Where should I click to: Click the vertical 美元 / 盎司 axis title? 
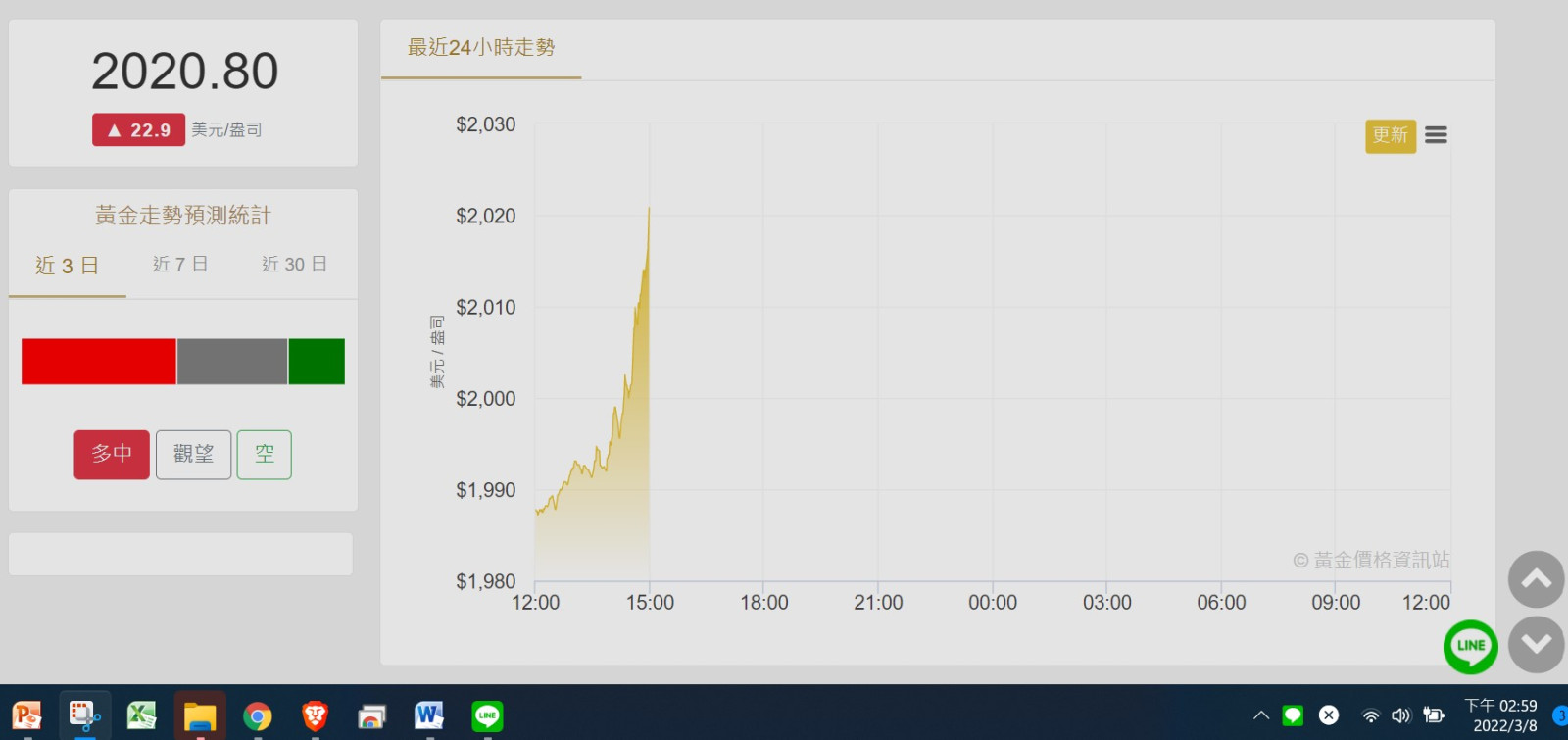coord(437,351)
